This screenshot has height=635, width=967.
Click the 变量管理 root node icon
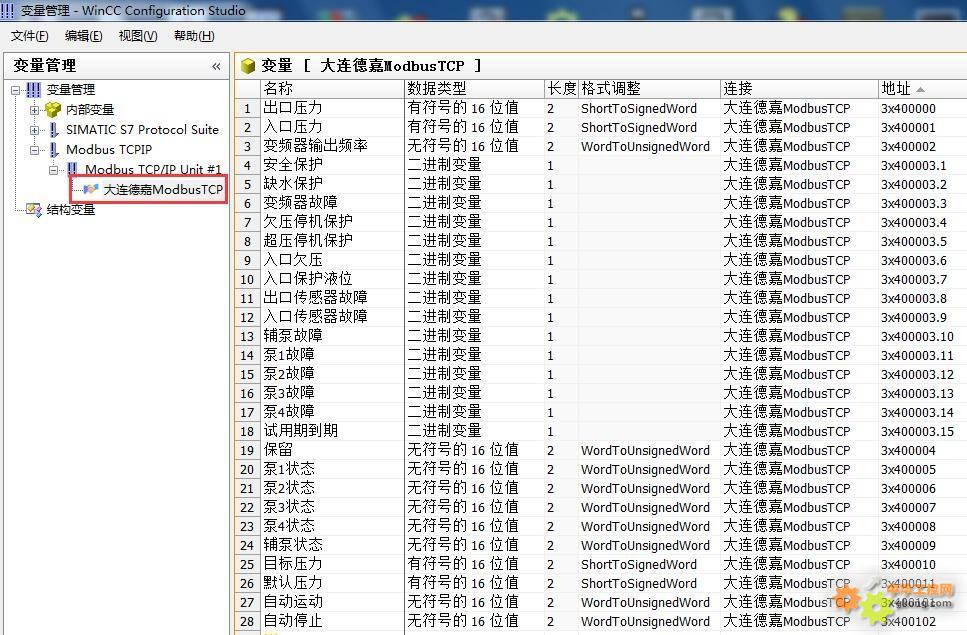click(x=33, y=90)
